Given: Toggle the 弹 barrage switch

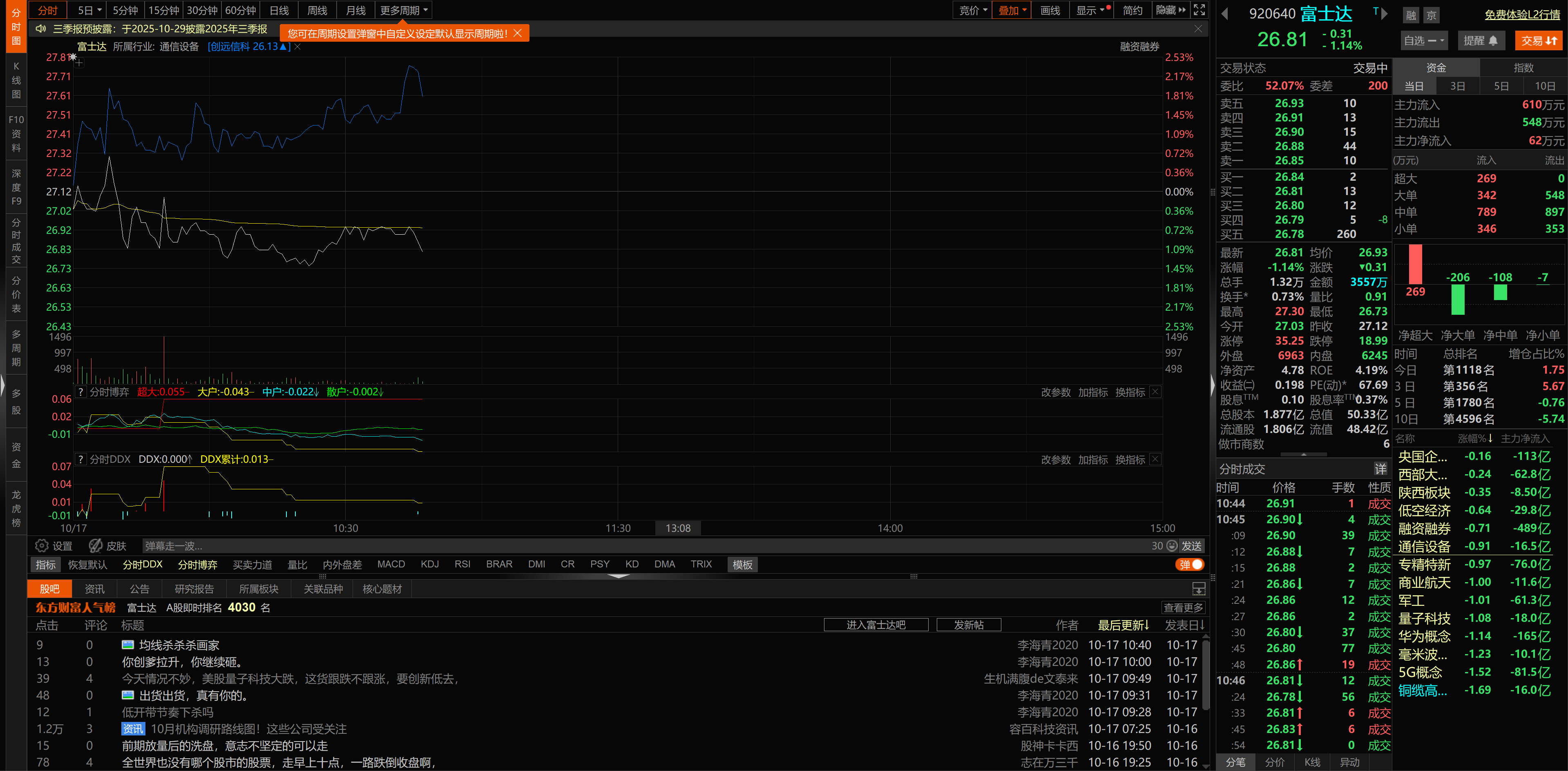Looking at the screenshot, I should click(x=1190, y=565).
